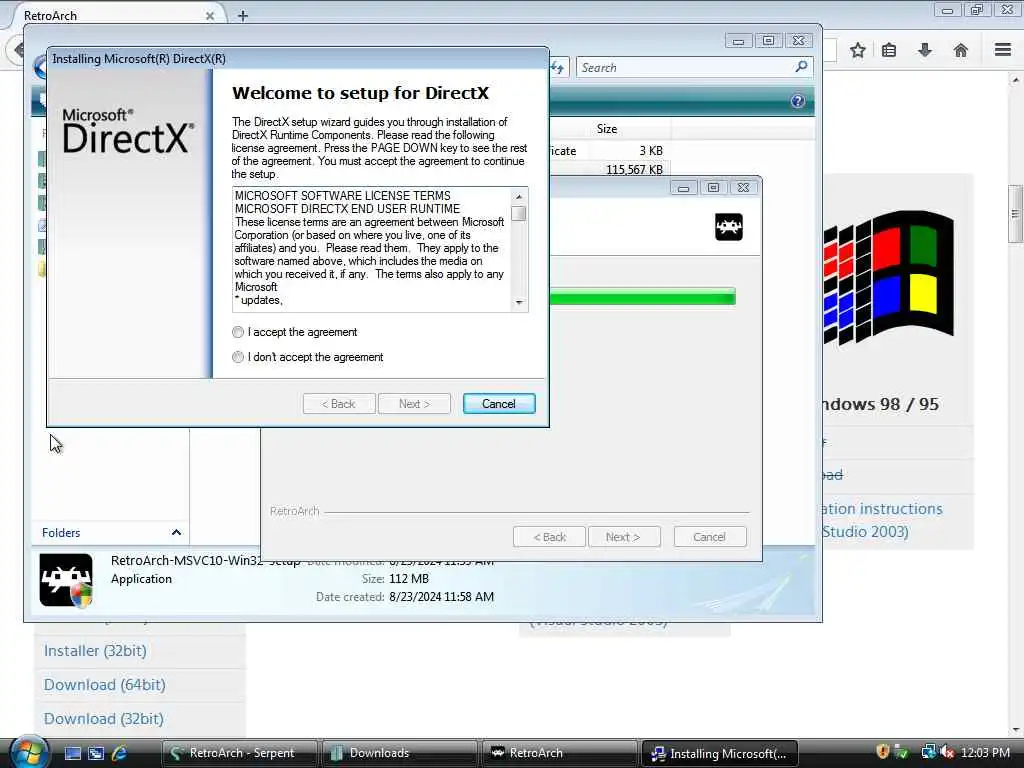This screenshot has height=768, width=1024.
Task: Open the Explorer help icon
Action: click(x=797, y=101)
